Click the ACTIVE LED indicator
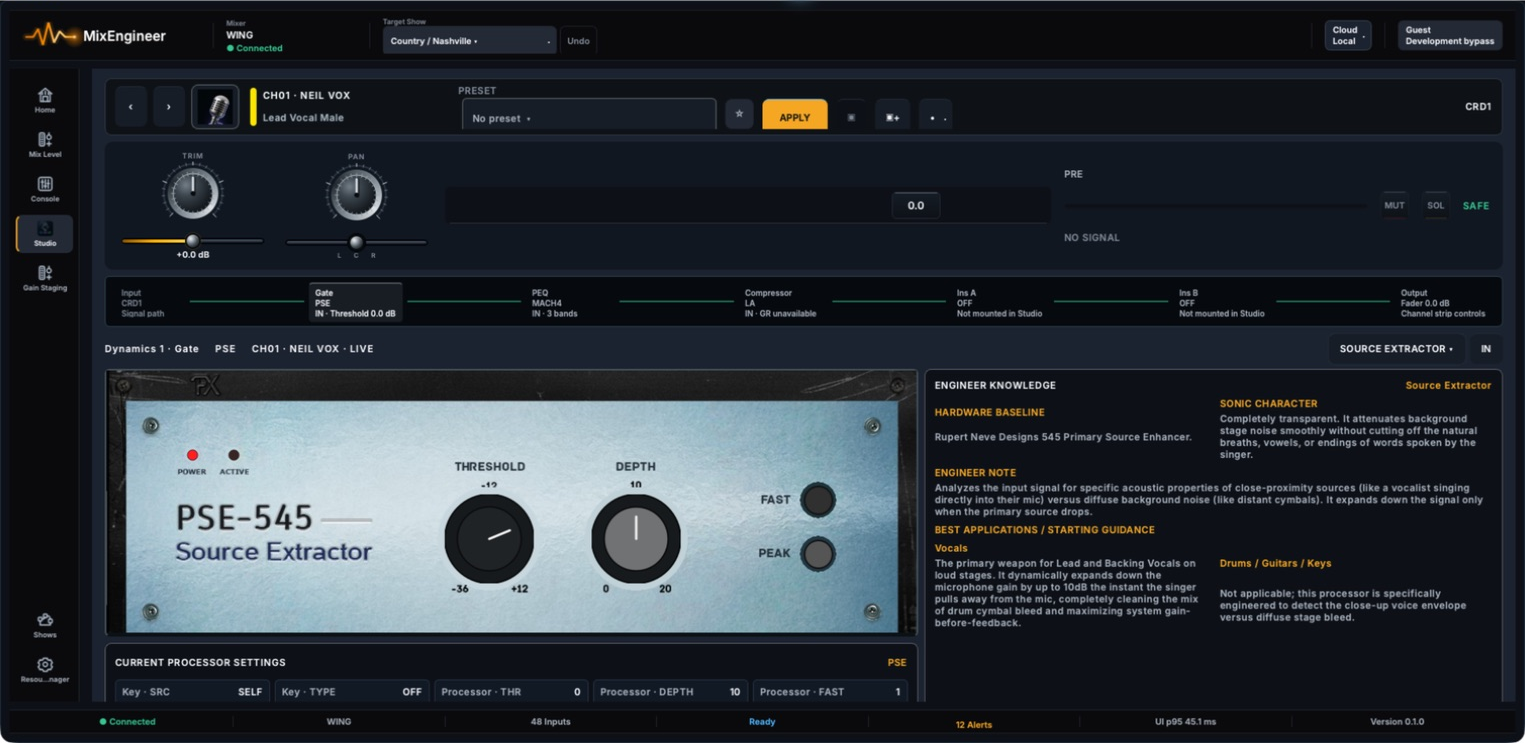 (x=234, y=455)
